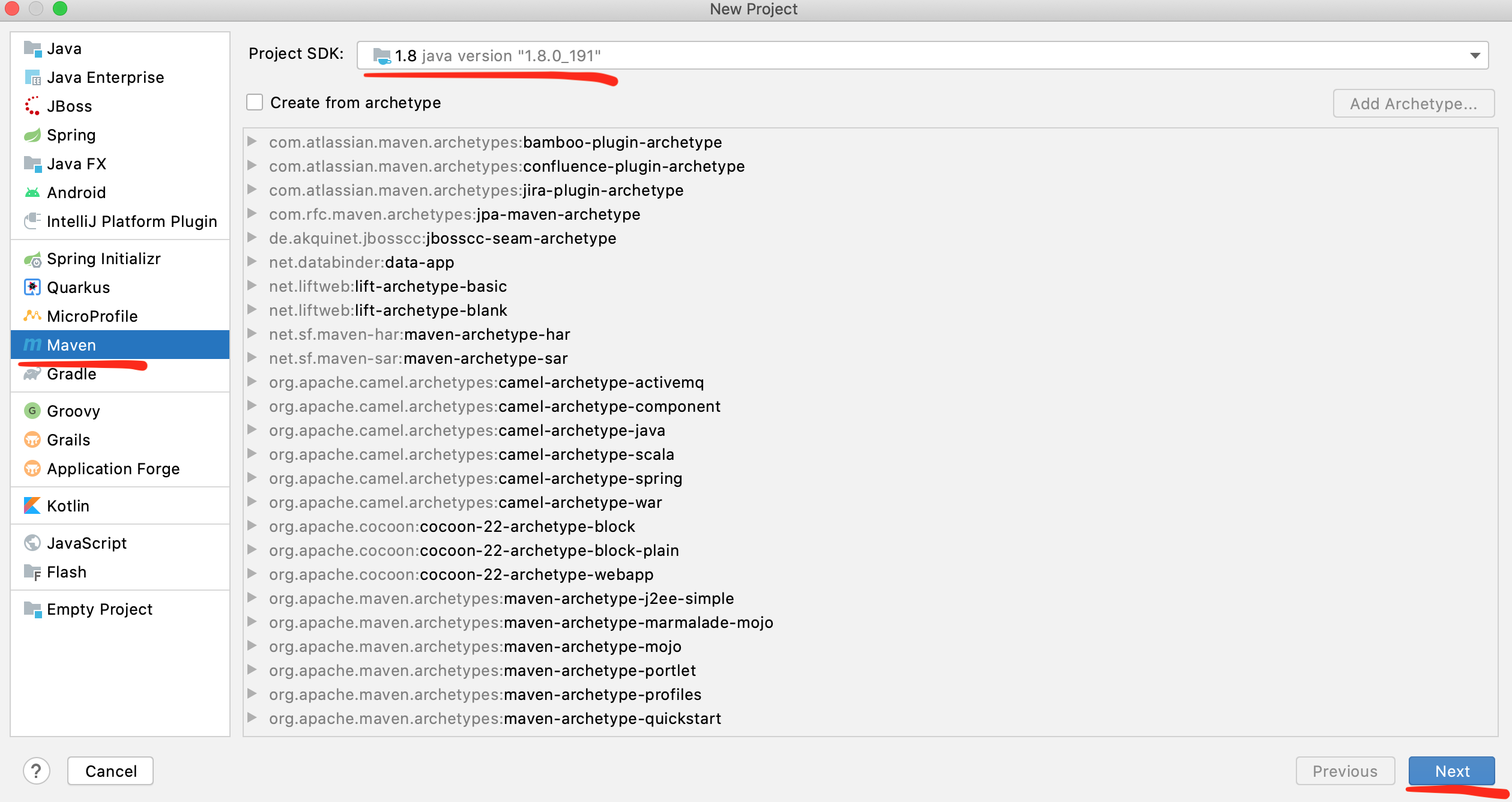Expand the maven-archetype-quickstart node

tap(252, 718)
